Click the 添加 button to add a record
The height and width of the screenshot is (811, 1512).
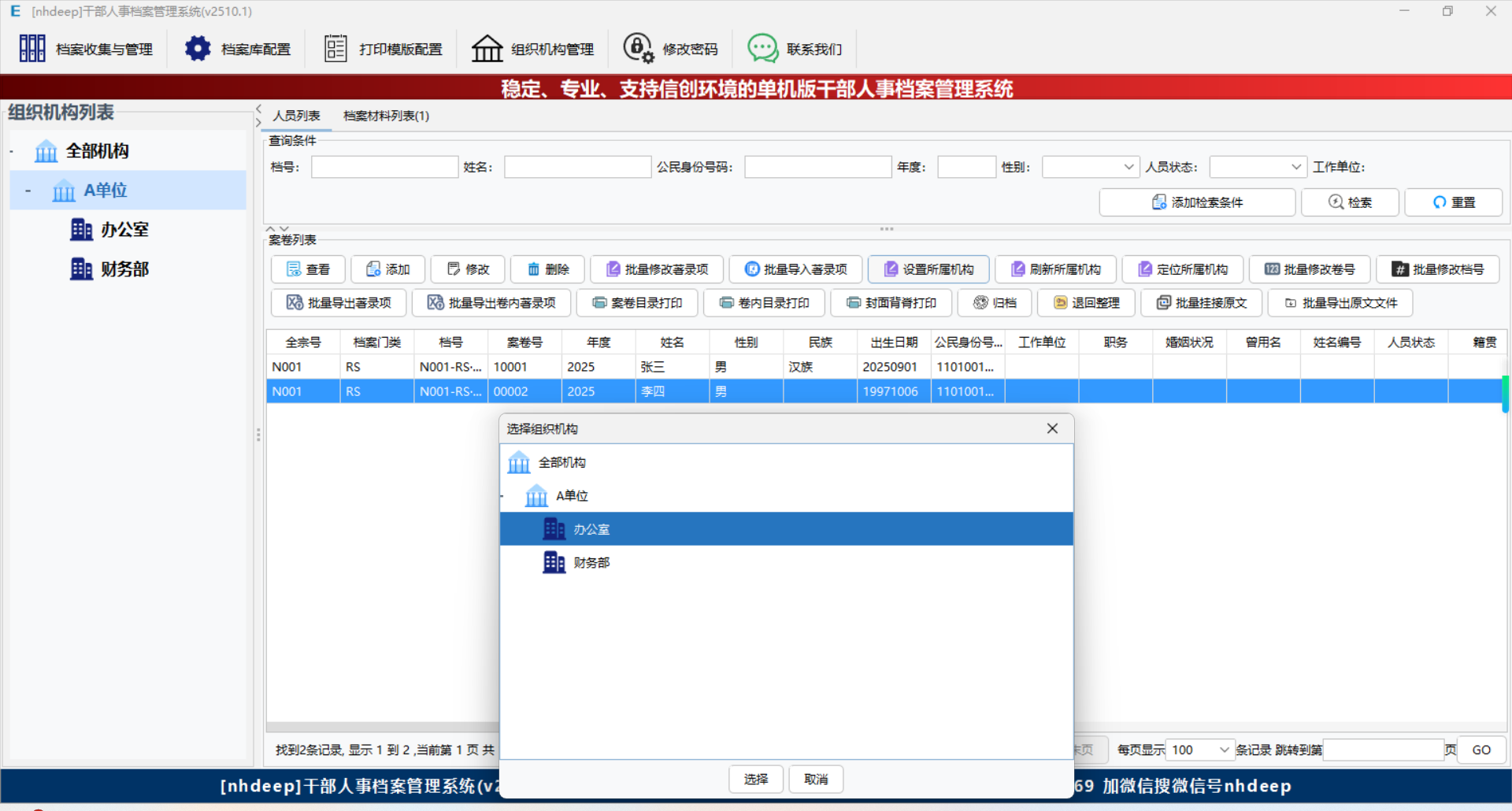coord(387,268)
